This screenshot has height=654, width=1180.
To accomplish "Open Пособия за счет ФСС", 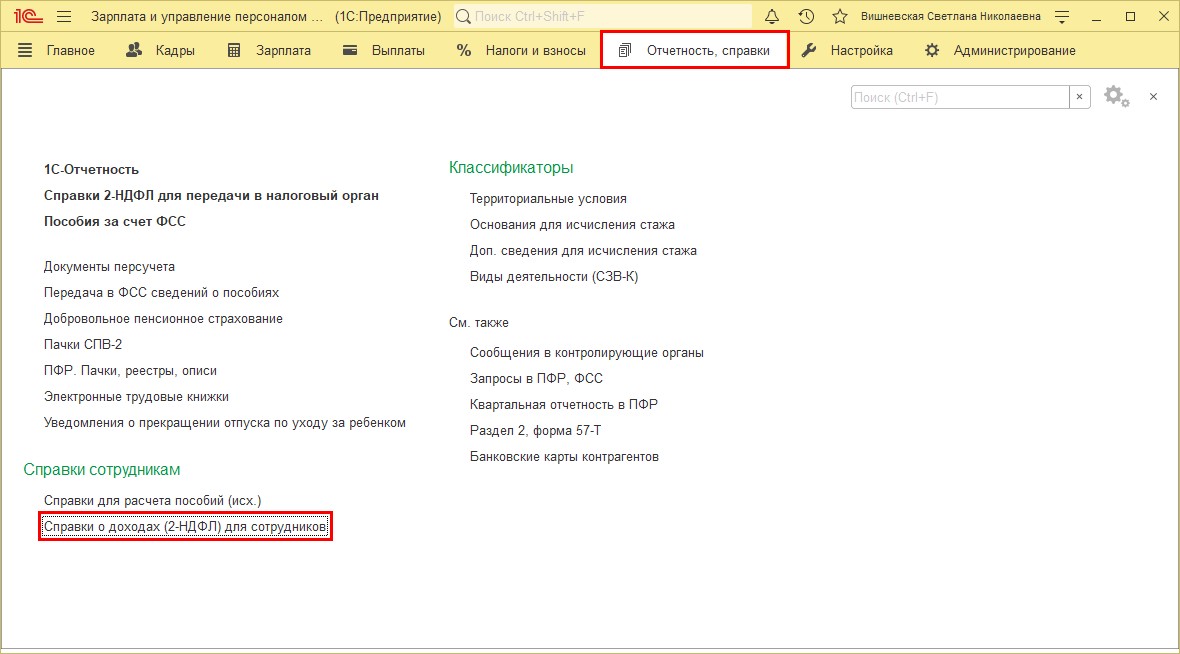I will pyautogui.click(x=114, y=221).
